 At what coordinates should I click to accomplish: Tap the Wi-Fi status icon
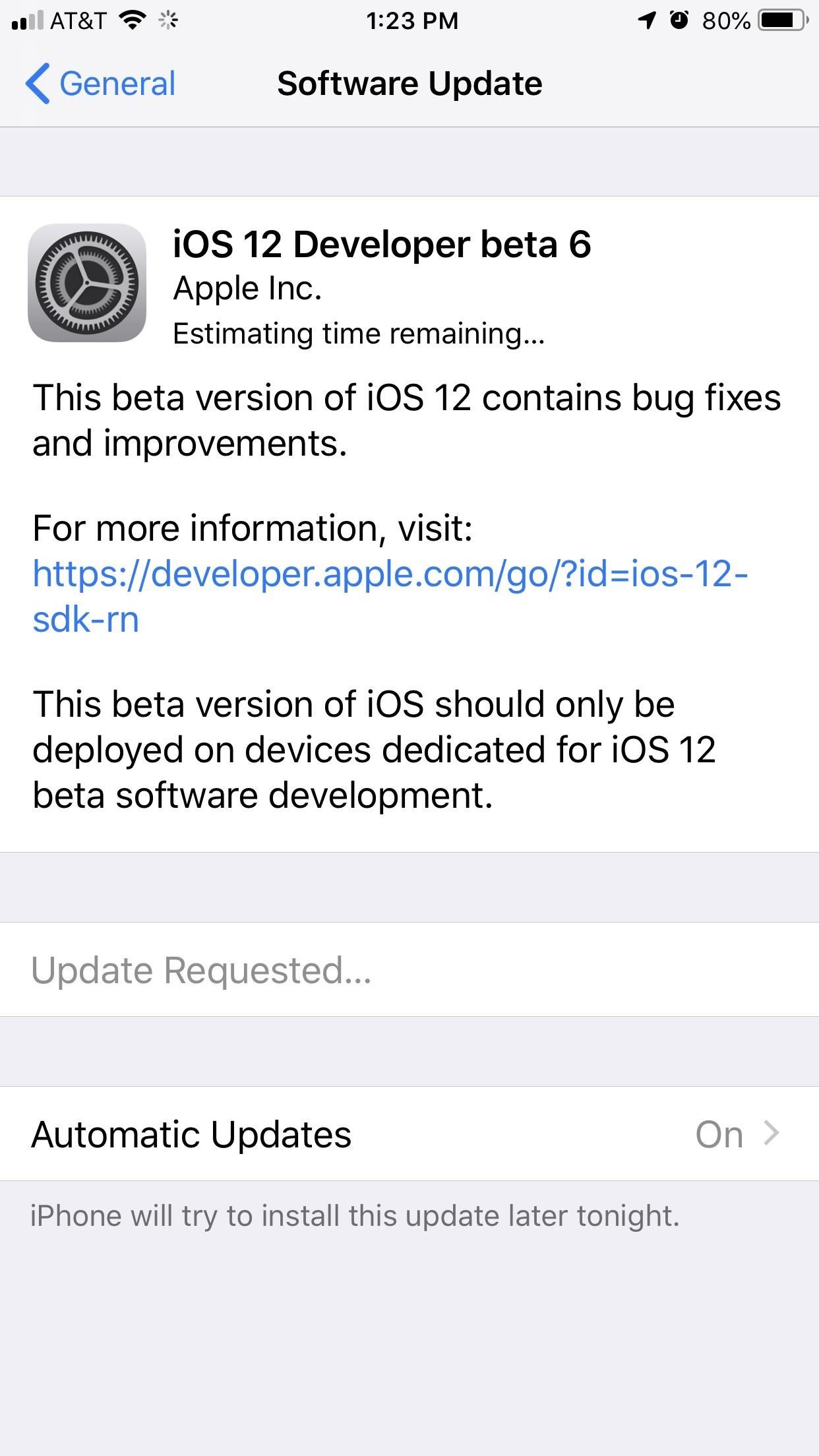pos(133,20)
